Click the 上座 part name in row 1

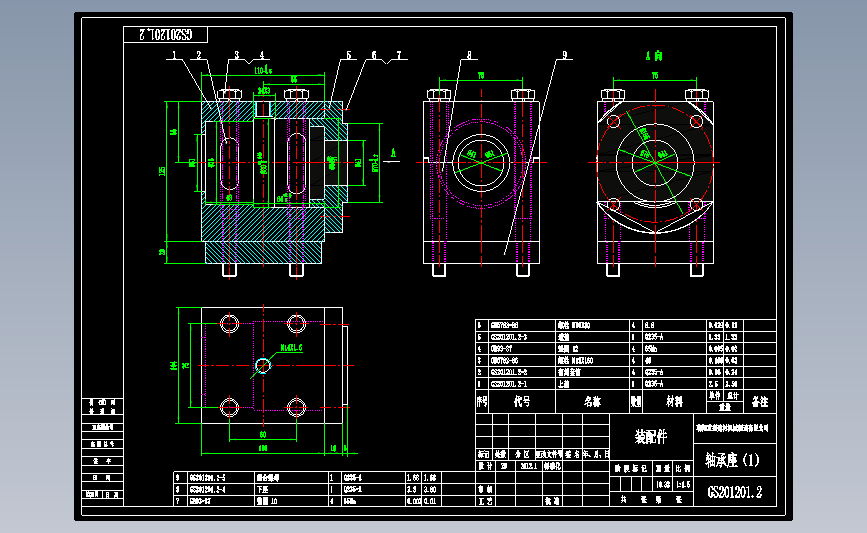pos(564,384)
